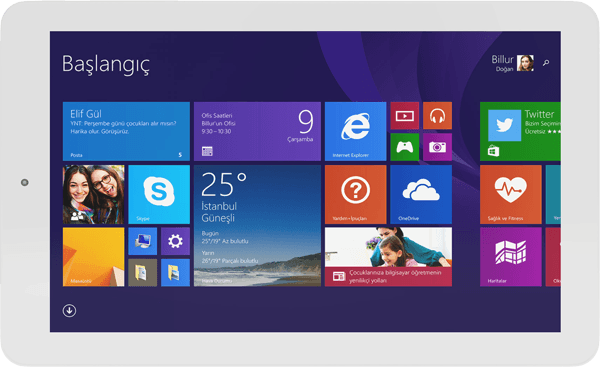The image size is (600, 367).
Task: Click the Billur user name text
Action: point(502,59)
